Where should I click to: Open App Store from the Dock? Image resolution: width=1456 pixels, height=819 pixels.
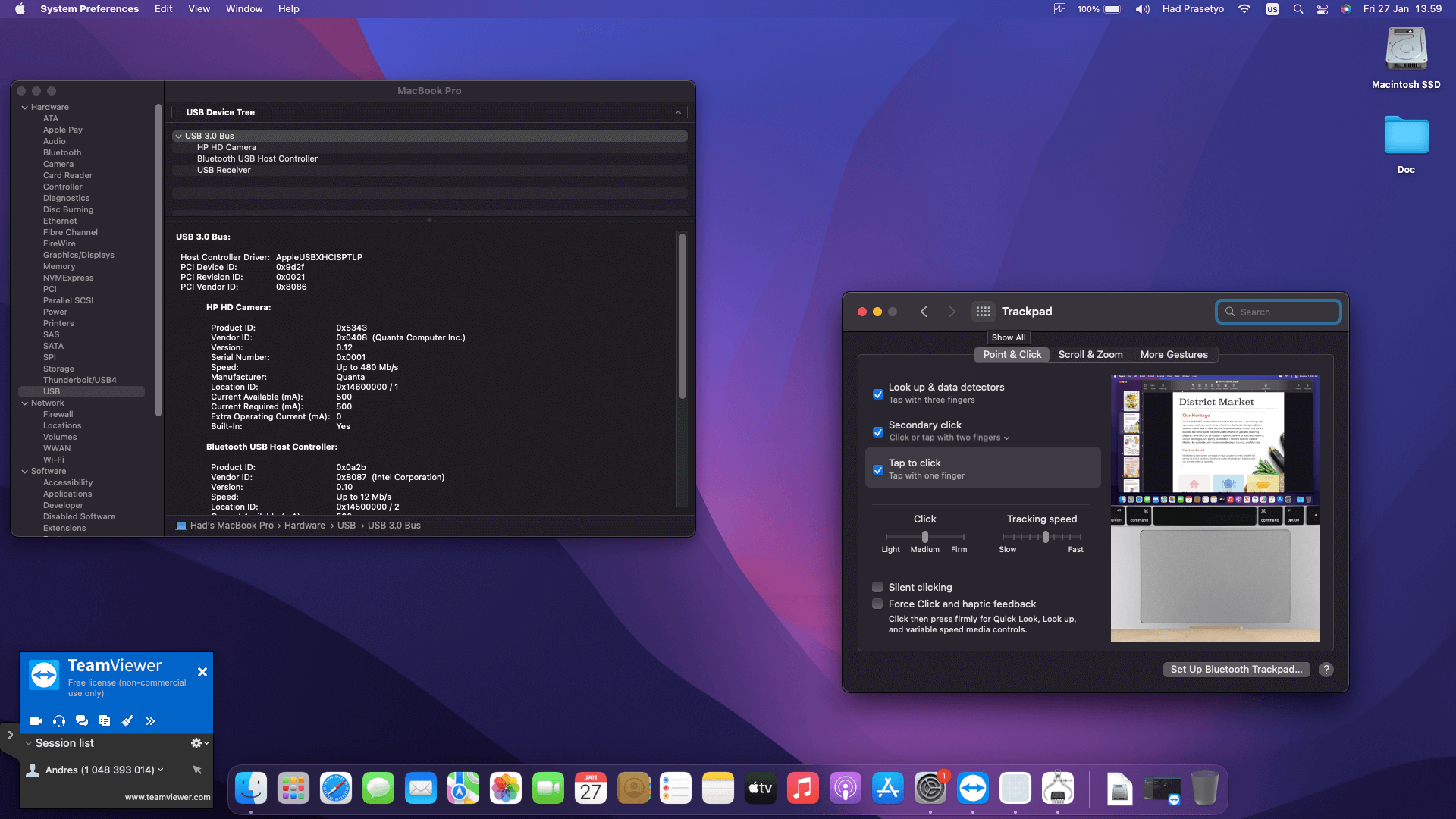(887, 789)
